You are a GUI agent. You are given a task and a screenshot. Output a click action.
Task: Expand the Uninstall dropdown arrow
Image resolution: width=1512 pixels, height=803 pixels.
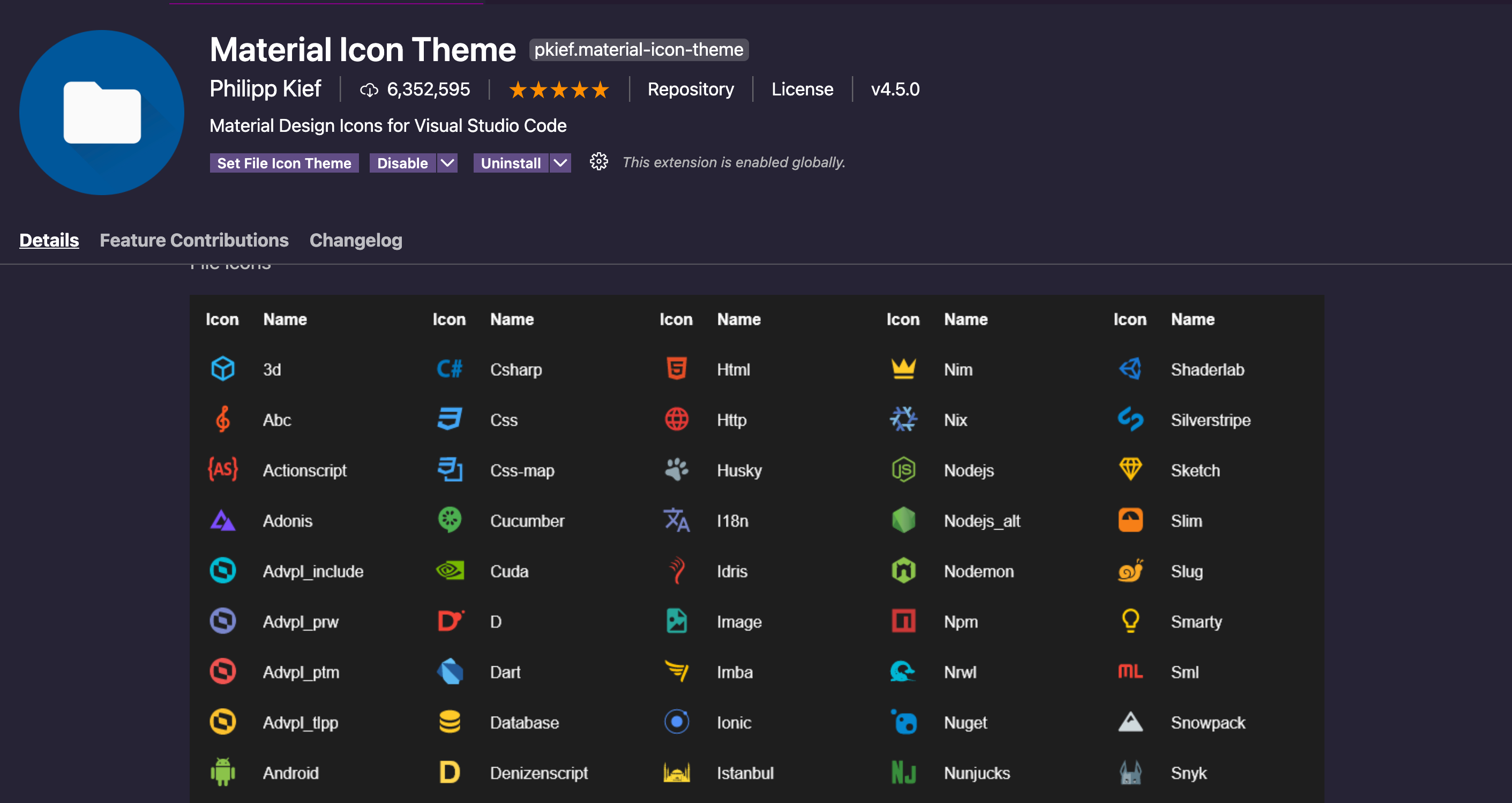point(560,163)
